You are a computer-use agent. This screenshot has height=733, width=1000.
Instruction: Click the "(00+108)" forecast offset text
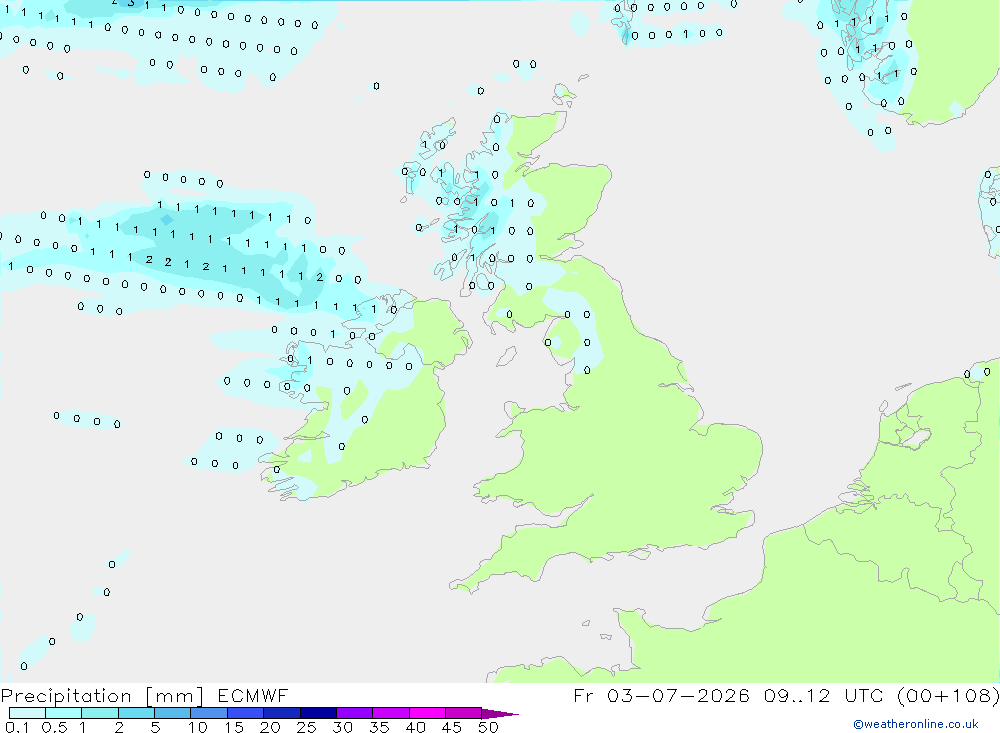click(x=948, y=695)
